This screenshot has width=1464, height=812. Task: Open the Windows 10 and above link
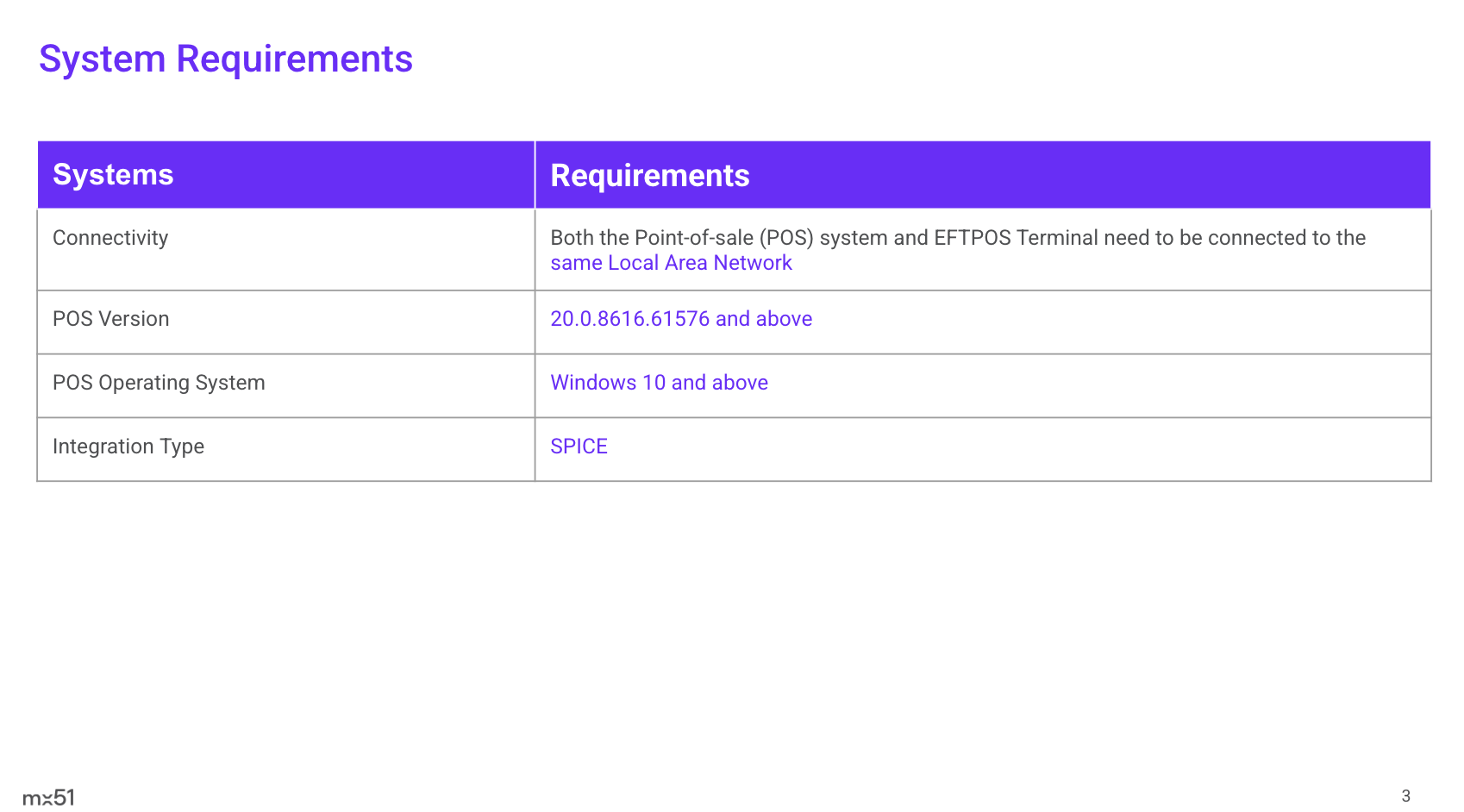coord(659,383)
